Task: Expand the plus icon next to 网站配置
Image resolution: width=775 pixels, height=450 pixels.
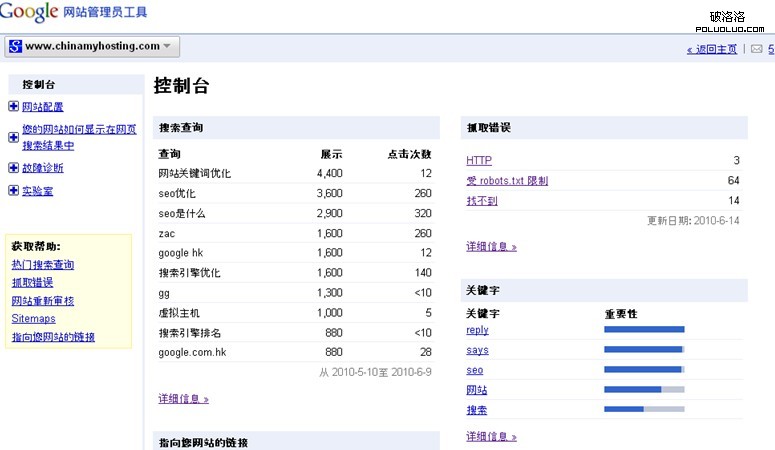Action: [x=13, y=107]
